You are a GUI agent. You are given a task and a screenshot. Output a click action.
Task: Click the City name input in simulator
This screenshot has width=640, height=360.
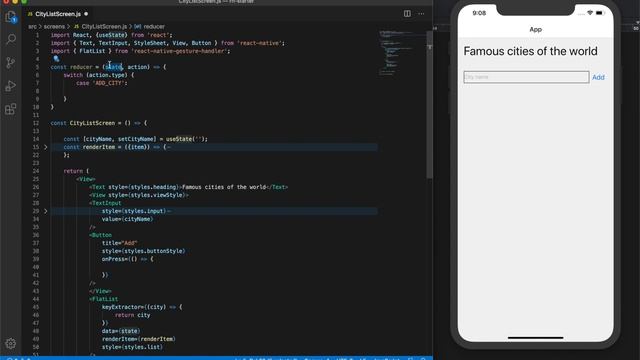(526, 77)
